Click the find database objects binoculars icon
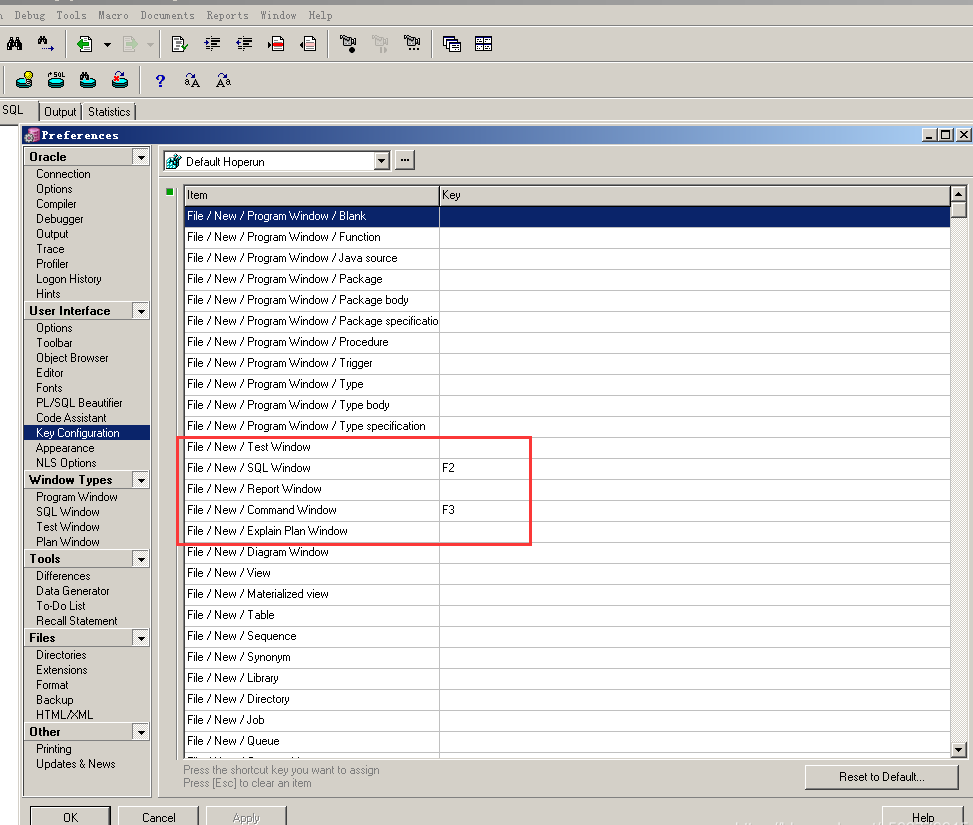 (88, 80)
